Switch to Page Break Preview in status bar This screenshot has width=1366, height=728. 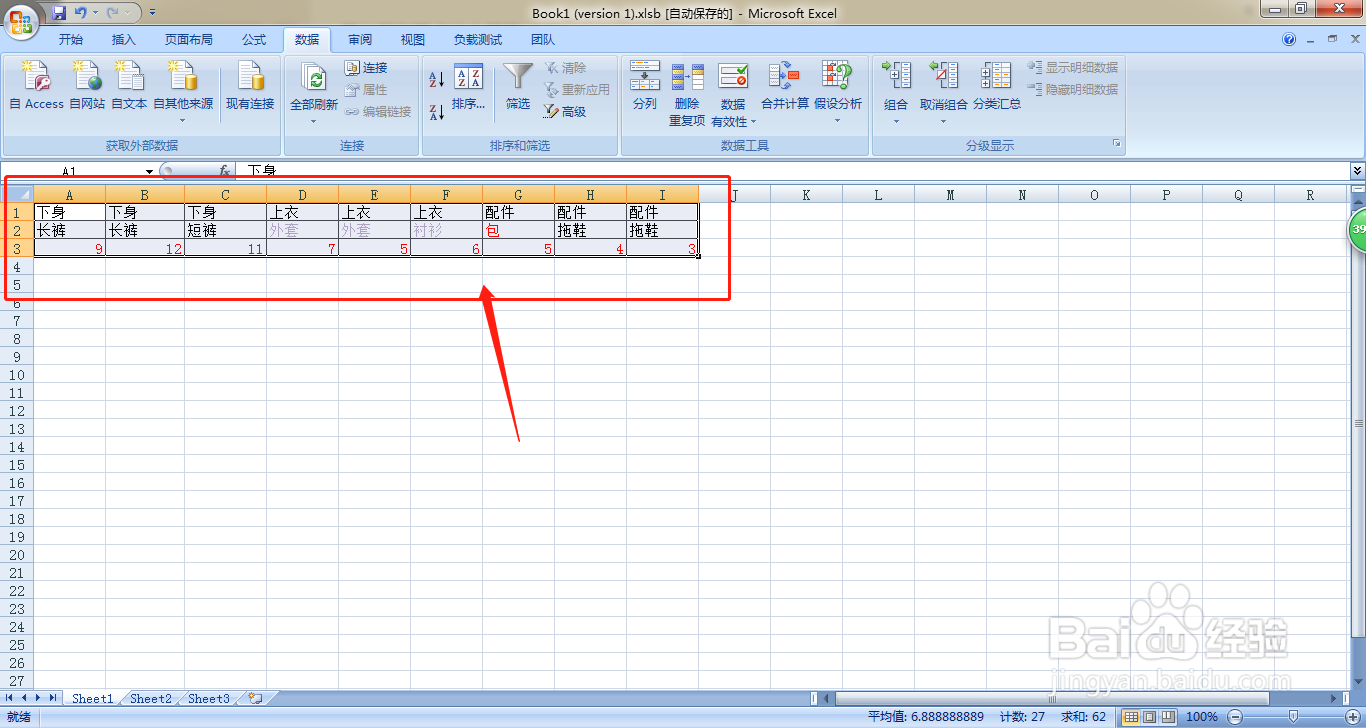pos(1167,717)
